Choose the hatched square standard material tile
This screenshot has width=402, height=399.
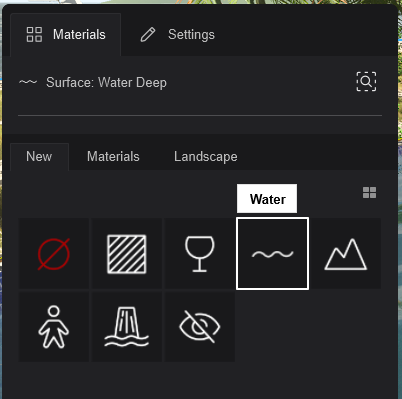[x=127, y=254]
